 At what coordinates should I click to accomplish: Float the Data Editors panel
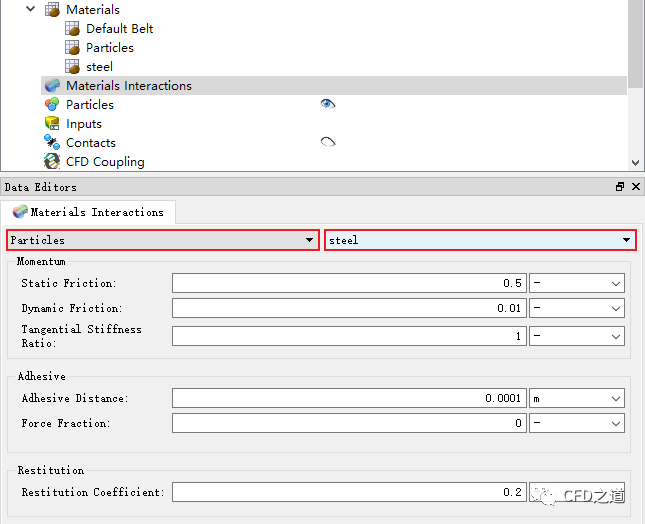point(620,187)
